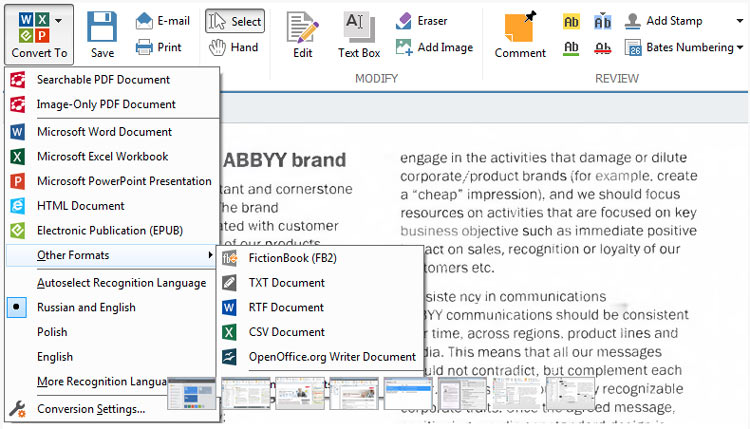Convert to Electronic Publication (EPUB)
Screen dimensions: 750x429
tap(113, 231)
